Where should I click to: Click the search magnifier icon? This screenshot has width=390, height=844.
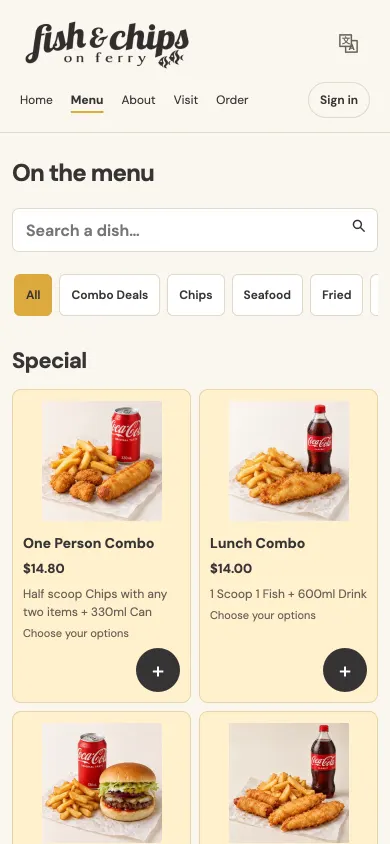pyautogui.click(x=359, y=226)
